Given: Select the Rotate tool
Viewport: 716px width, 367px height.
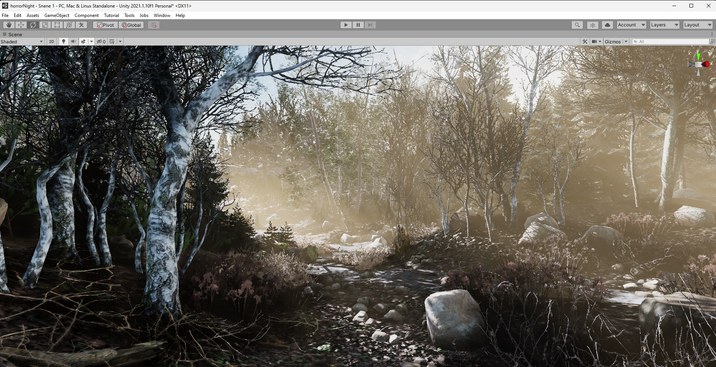Looking at the screenshot, I should pyautogui.click(x=33, y=25).
